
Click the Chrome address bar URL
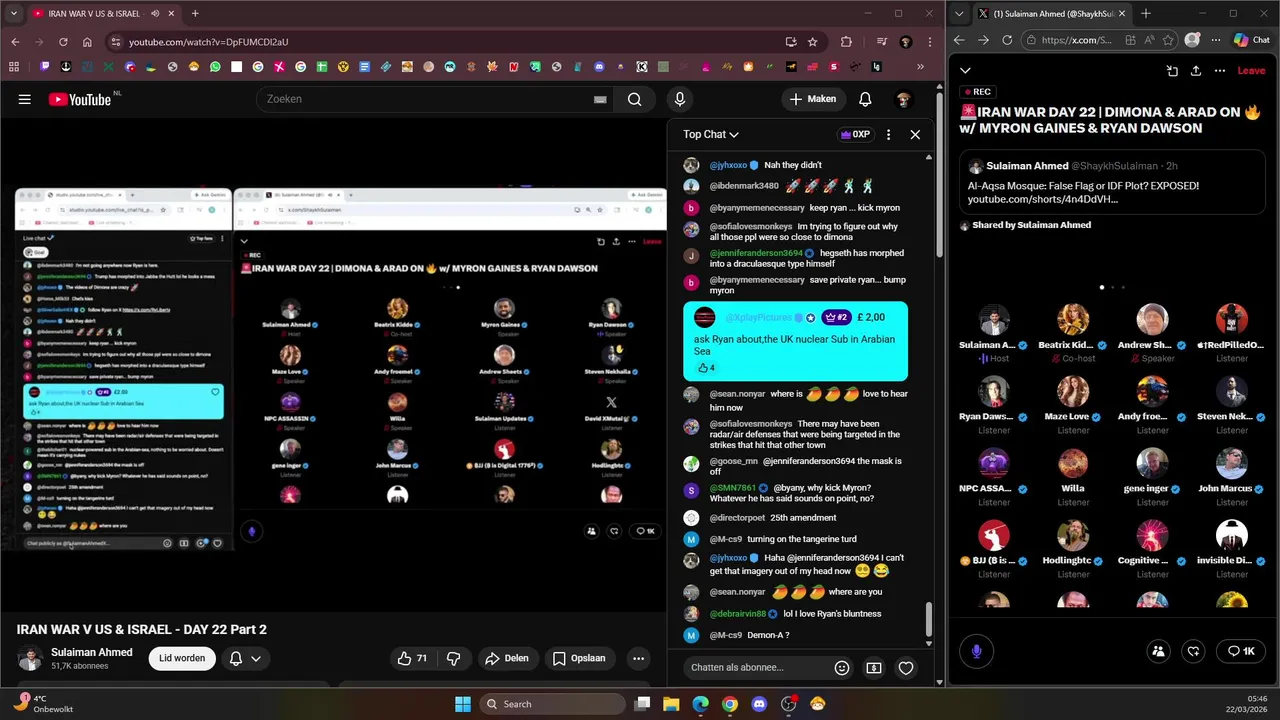(208, 42)
